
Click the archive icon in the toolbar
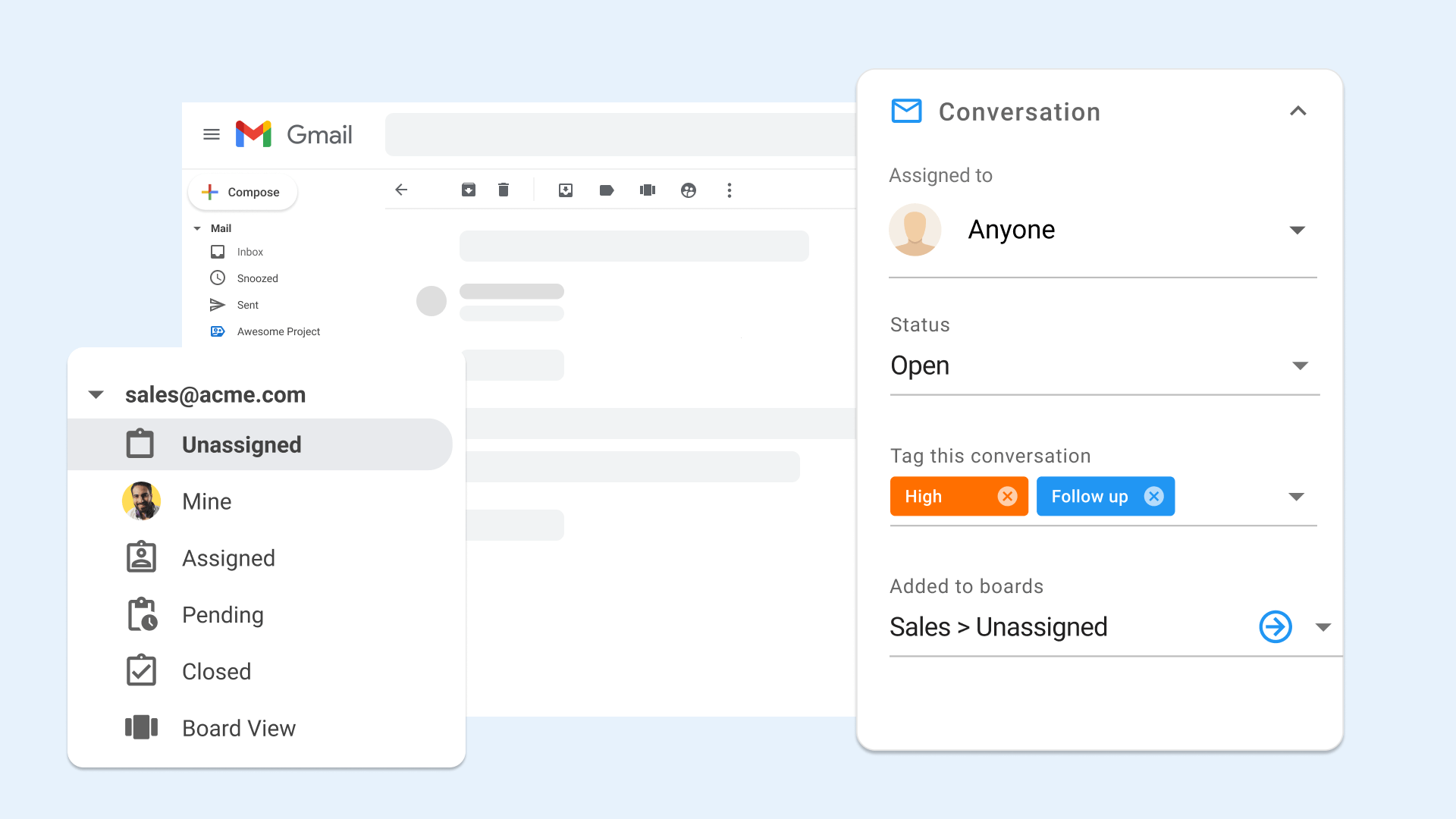(469, 190)
